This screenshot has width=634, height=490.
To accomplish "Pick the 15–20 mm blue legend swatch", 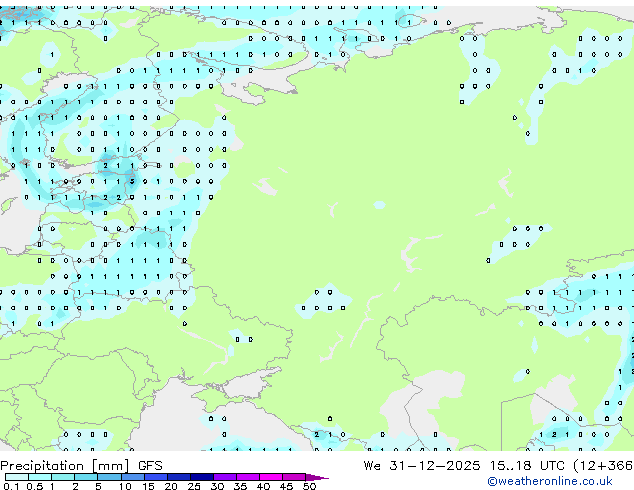I will pos(156,477).
